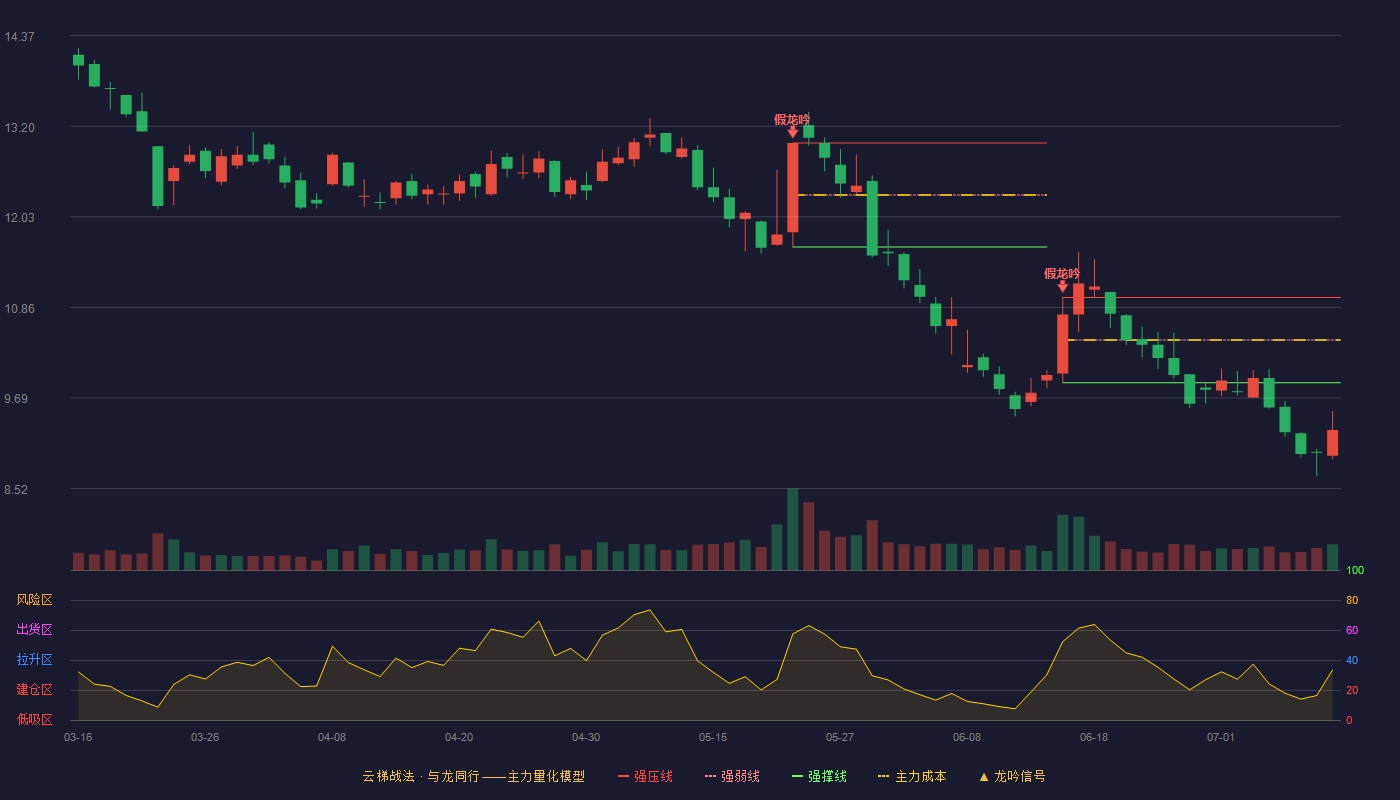The image size is (1400, 800).
Task: Click the first 假龙吟 arrow marker in late May
Action: pyautogui.click(x=792, y=131)
